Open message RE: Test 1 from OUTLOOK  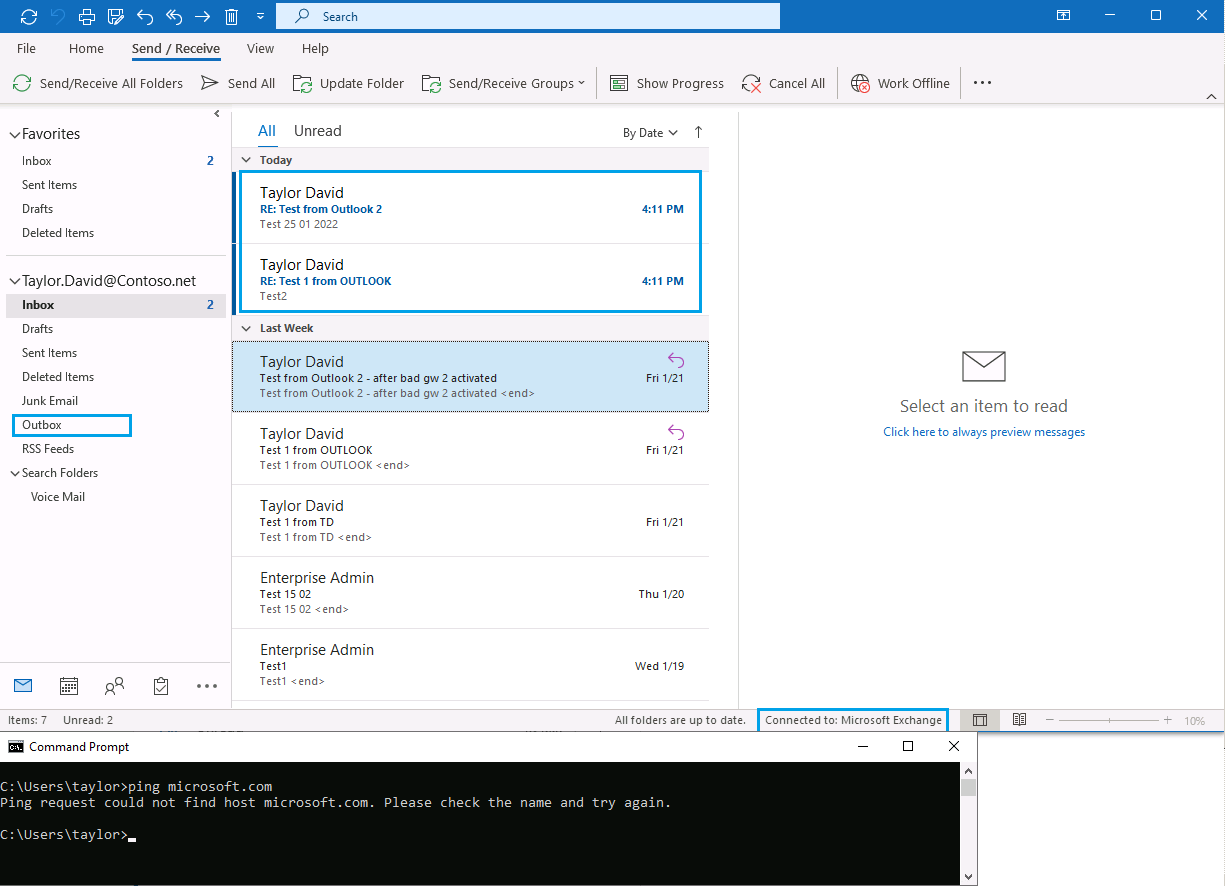471,280
